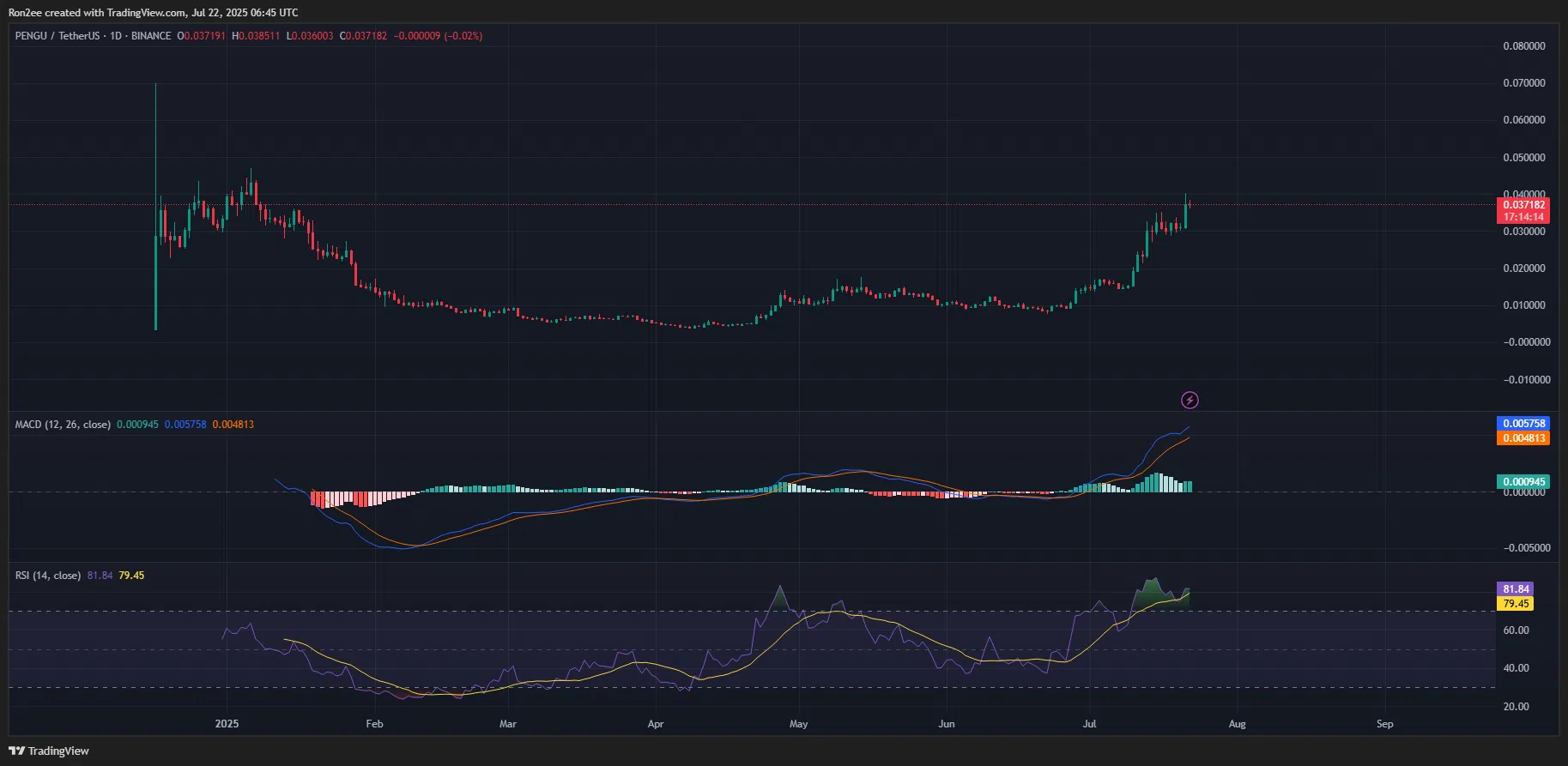Click the green histogram value tag 0.000945

[x=1523, y=482]
